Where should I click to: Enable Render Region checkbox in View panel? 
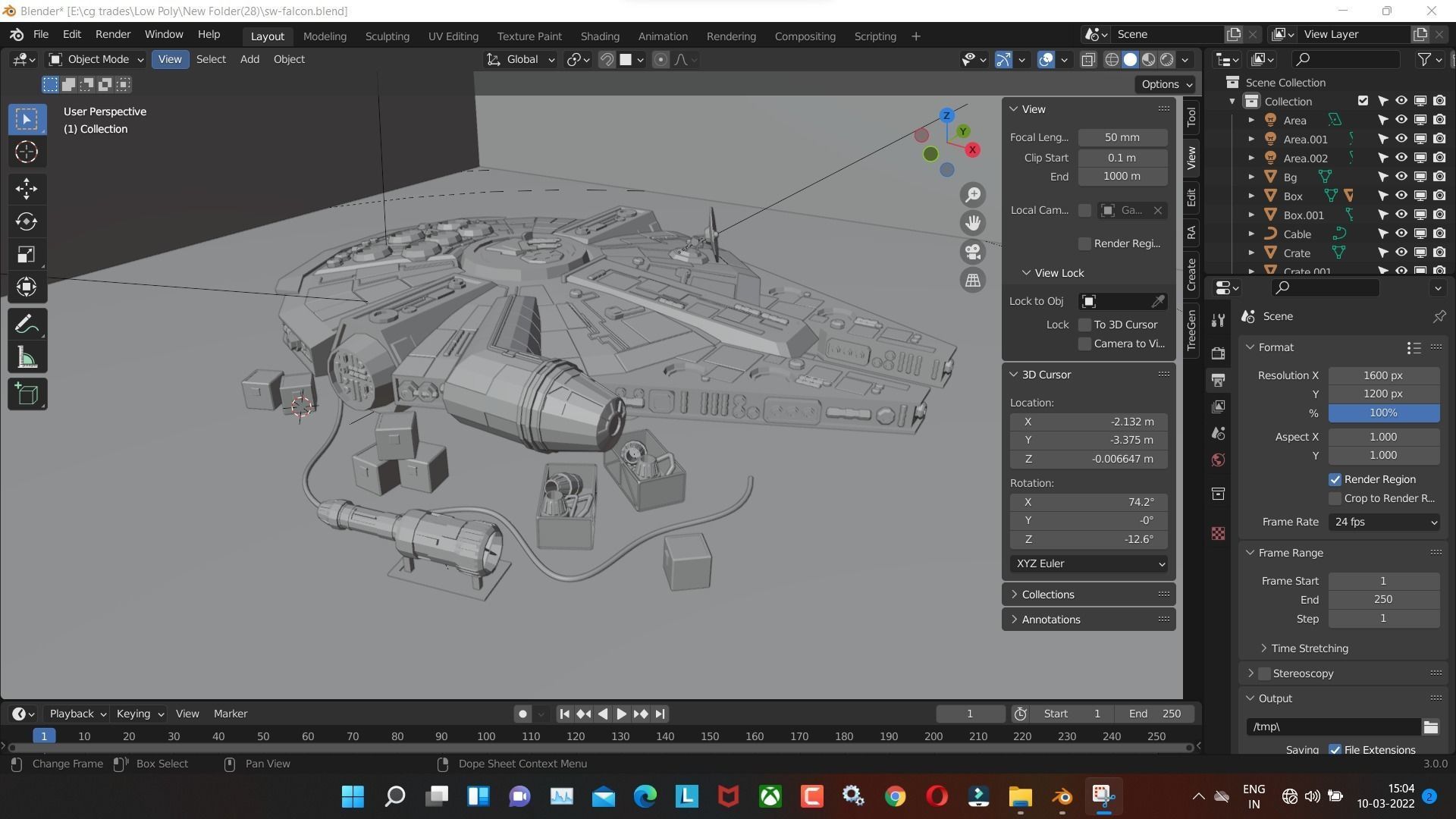click(1084, 243)
